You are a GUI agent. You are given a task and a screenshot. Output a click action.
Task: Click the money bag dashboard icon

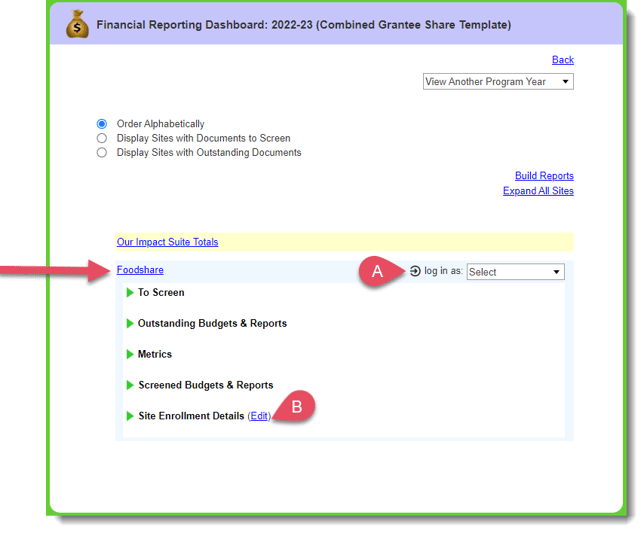pos(77,24)
